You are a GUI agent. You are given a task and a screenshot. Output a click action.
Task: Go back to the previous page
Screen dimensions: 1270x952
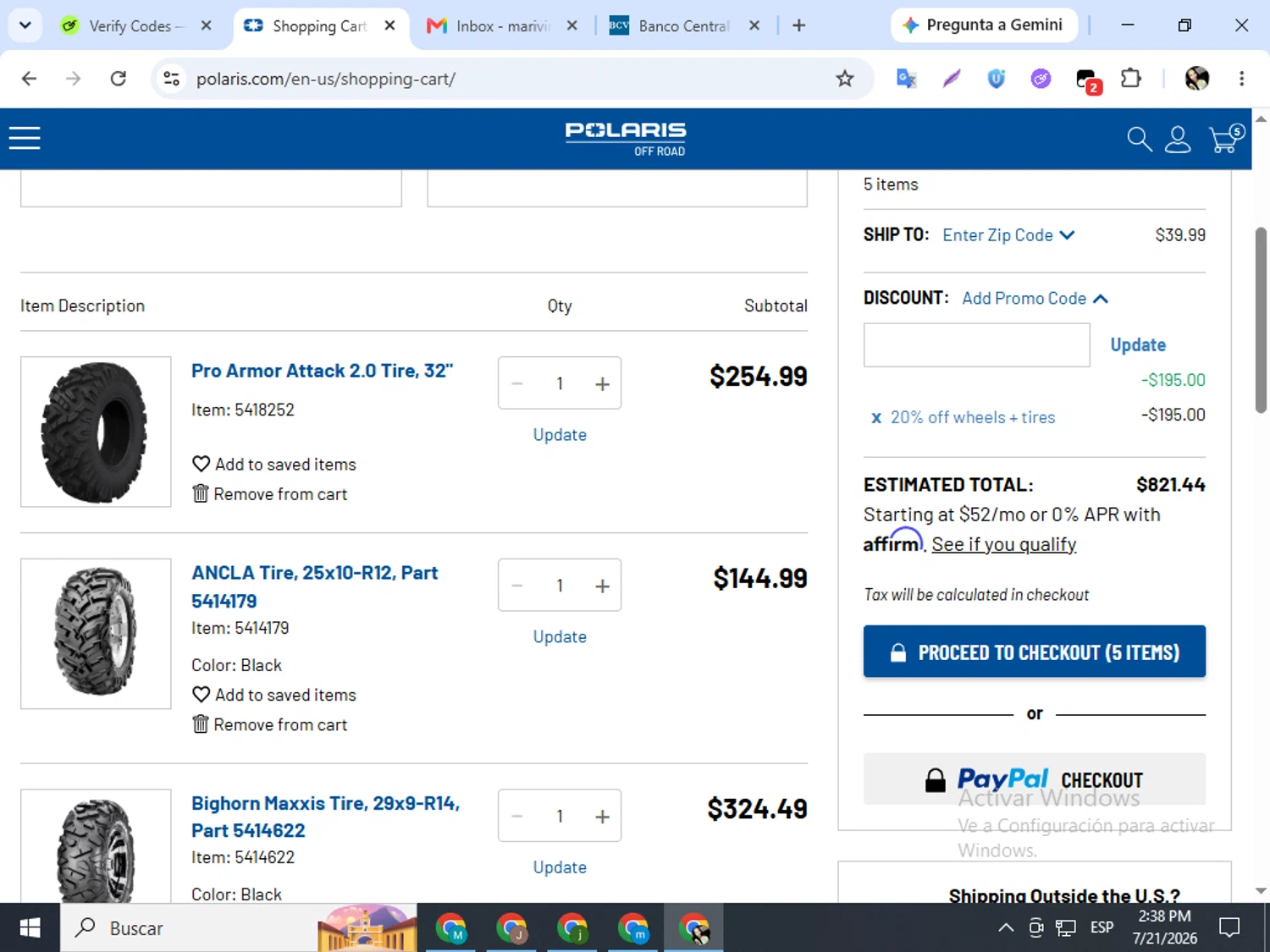pos(30,79)
